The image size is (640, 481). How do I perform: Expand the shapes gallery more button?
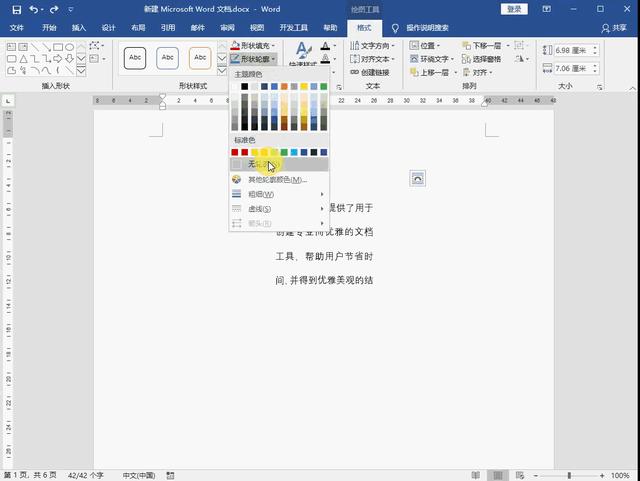click(x=81, y=71)
